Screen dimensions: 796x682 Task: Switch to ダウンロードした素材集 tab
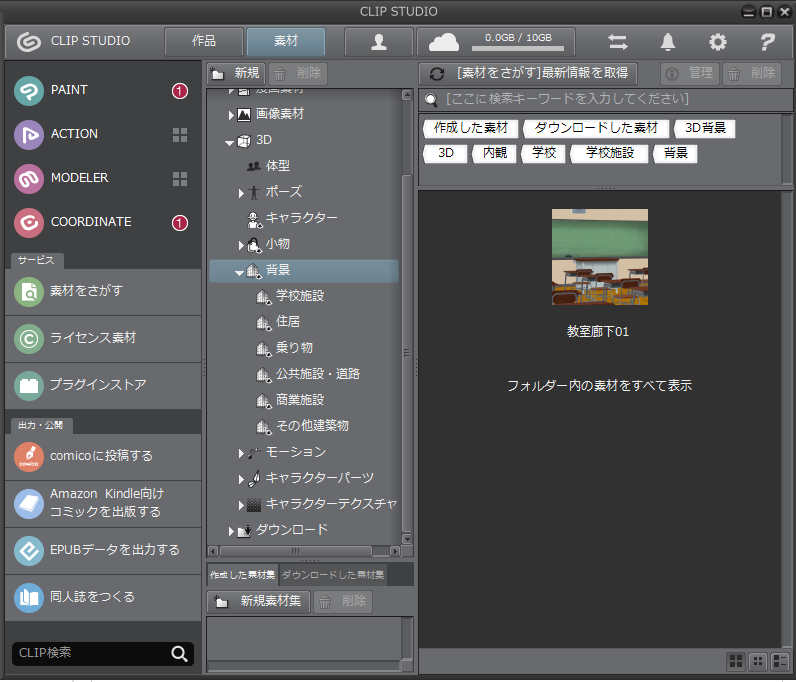click(x=331, y=575)
